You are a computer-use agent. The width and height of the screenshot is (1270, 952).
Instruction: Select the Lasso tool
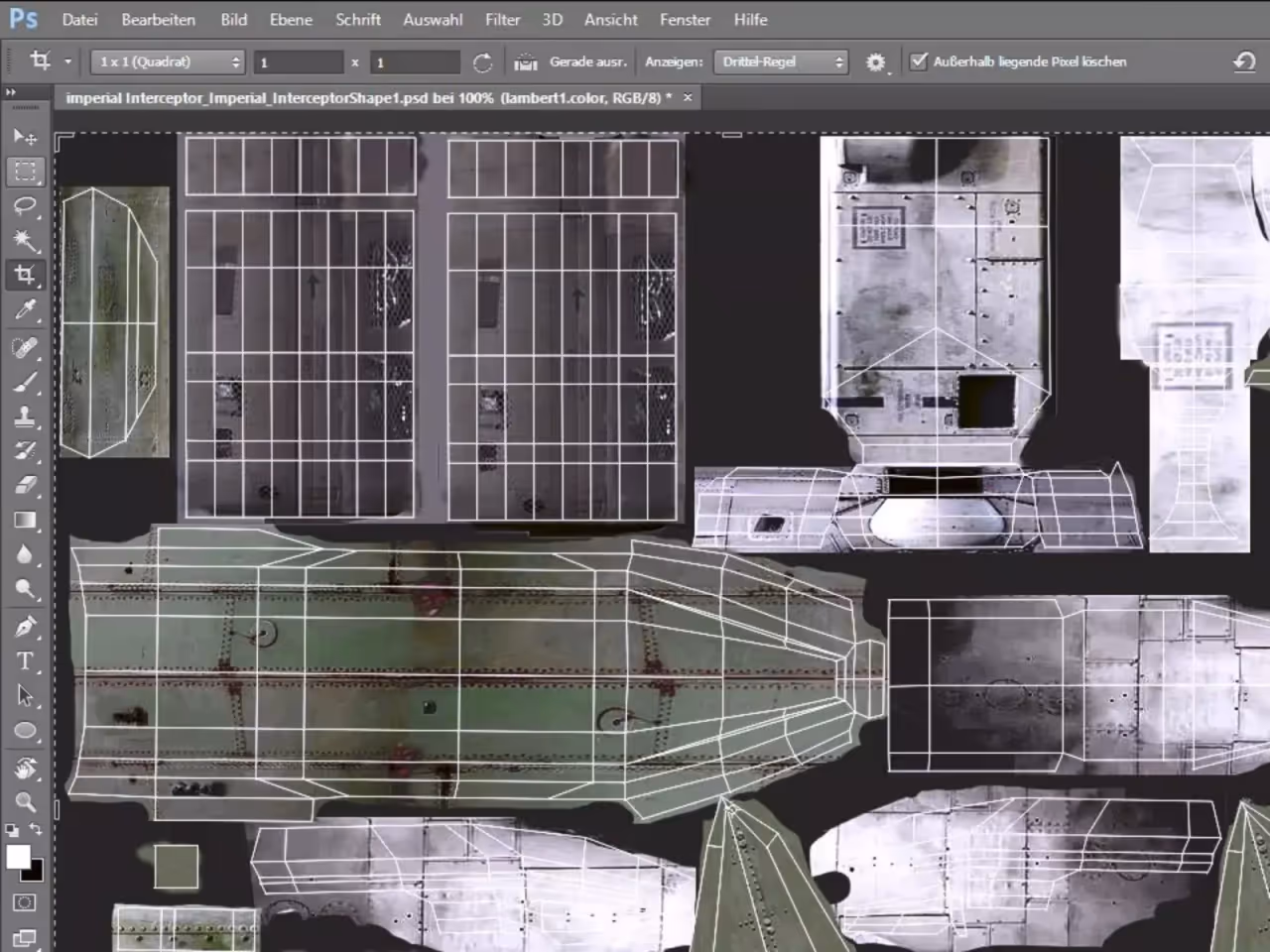[x=25, y=205]
